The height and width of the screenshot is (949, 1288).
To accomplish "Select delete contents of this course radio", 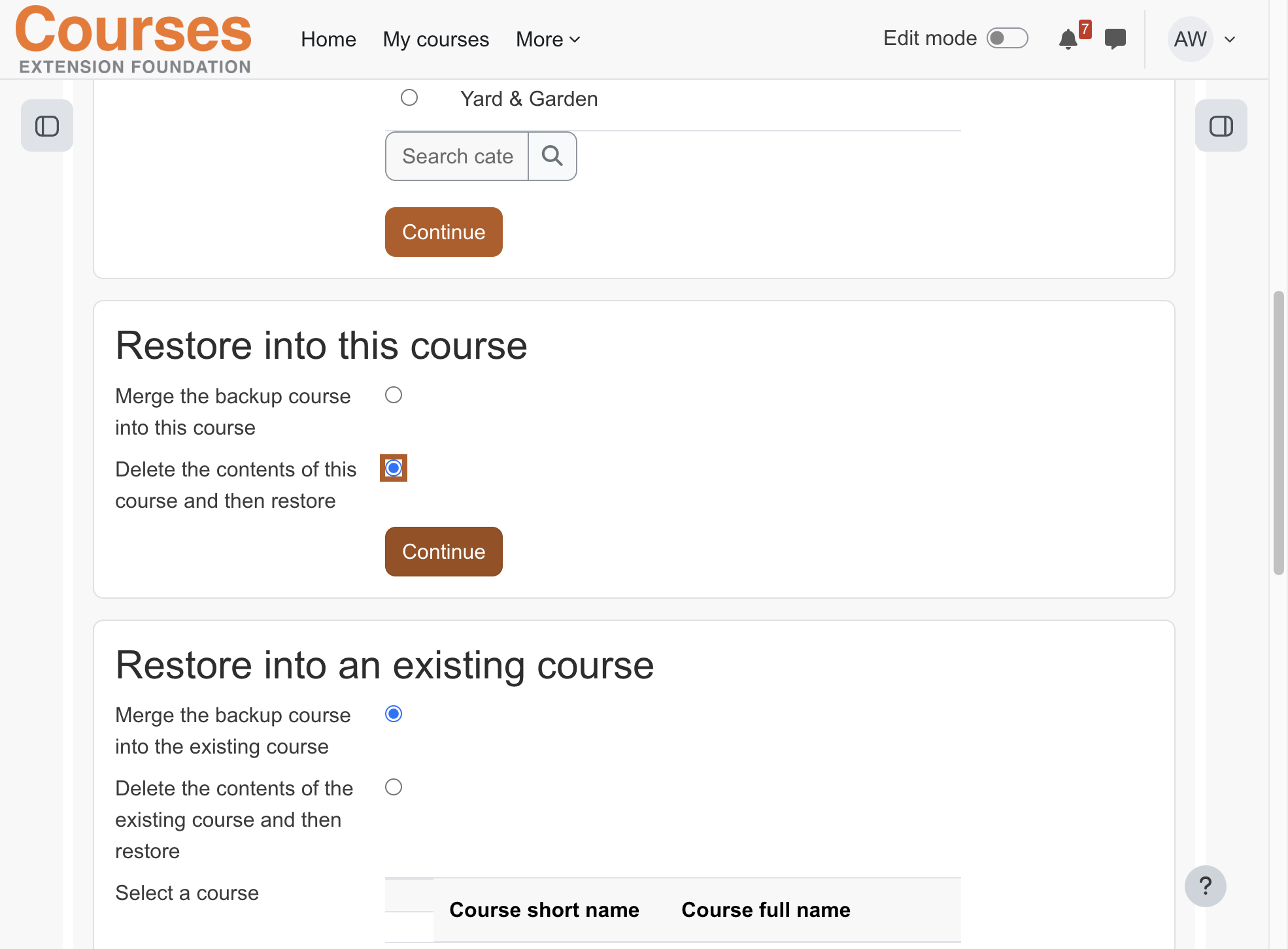I will click(394, 468).
